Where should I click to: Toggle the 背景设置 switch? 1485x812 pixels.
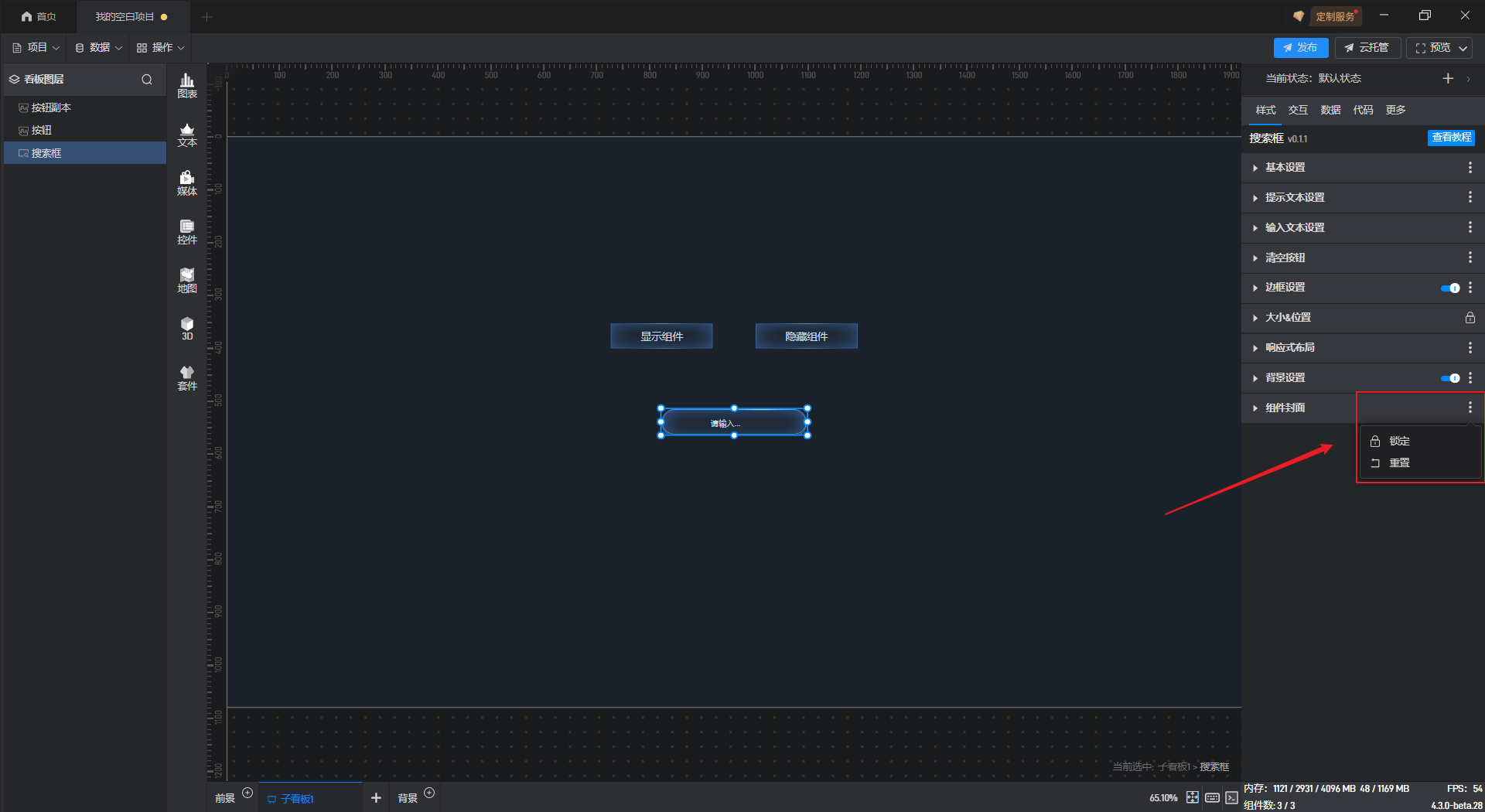tap(1450, 378)
